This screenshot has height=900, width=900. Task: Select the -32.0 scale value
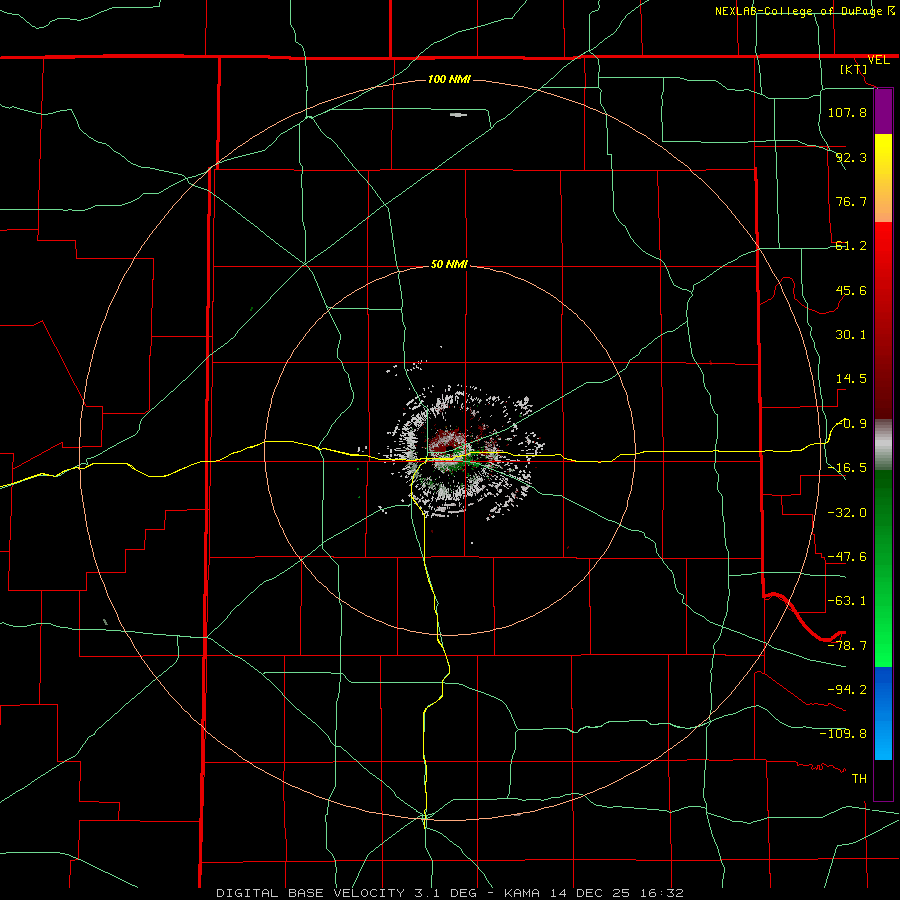pos(847,513)
